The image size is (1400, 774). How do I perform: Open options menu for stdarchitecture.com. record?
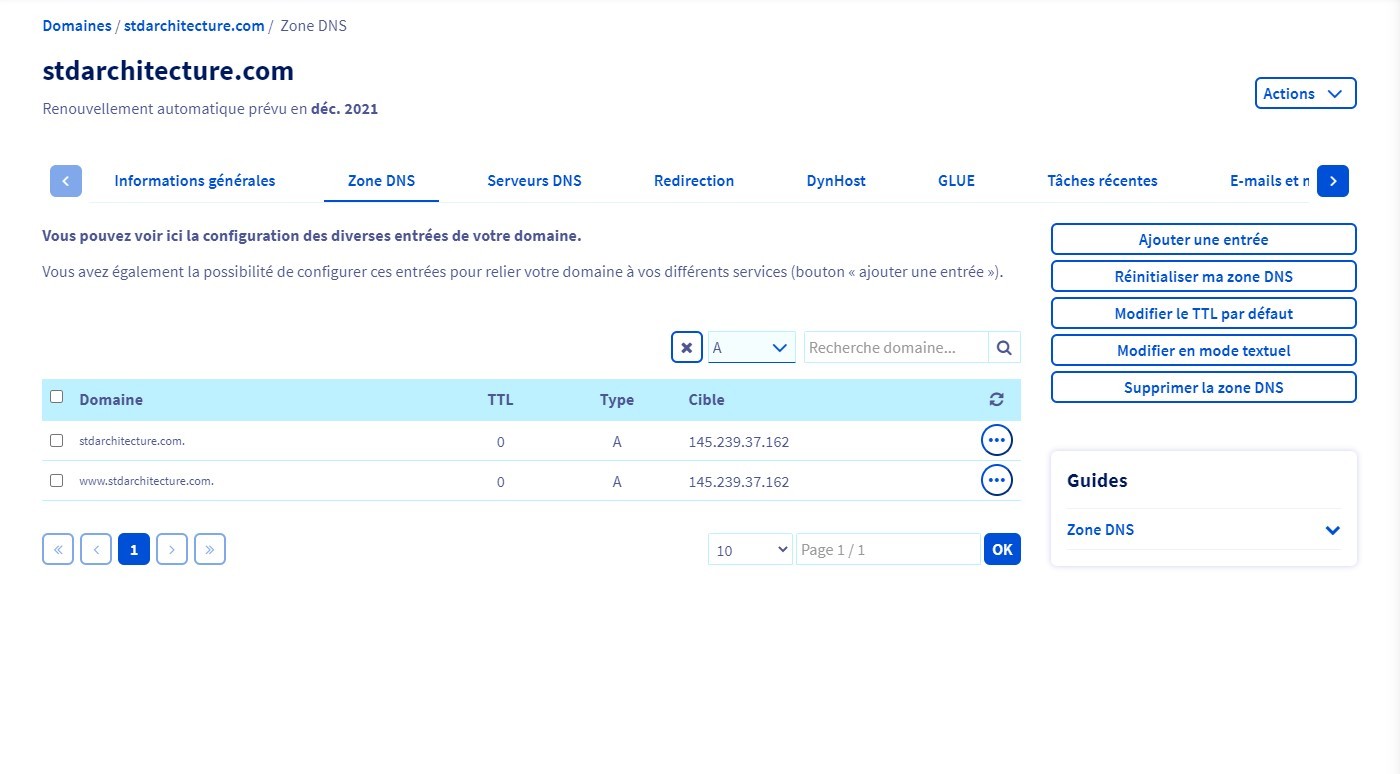[996, 440]
